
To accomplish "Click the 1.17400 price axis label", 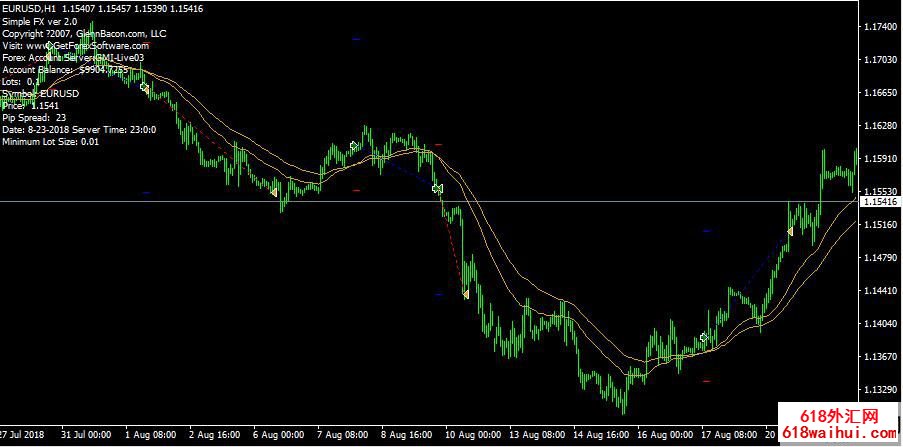I will pos(880,27).
